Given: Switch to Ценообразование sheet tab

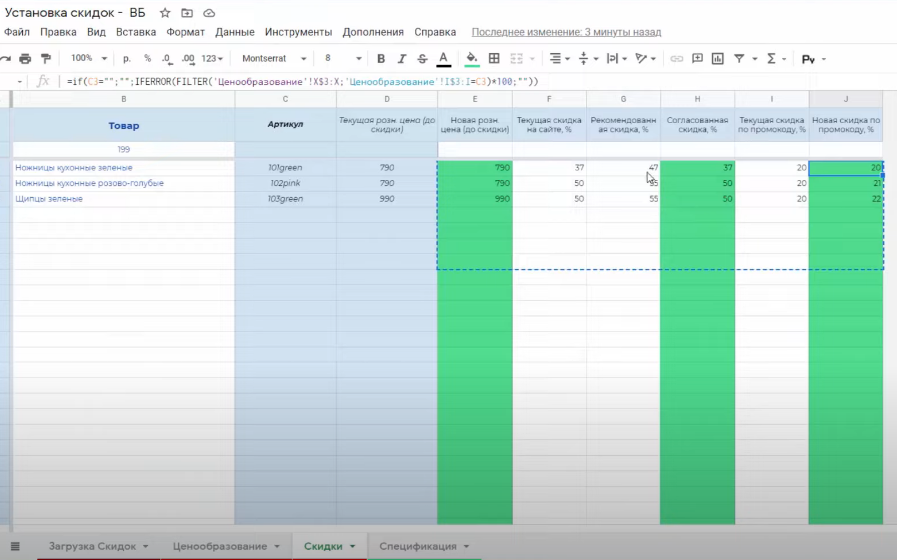Looking at the screenshot, I should click(220, 546).
